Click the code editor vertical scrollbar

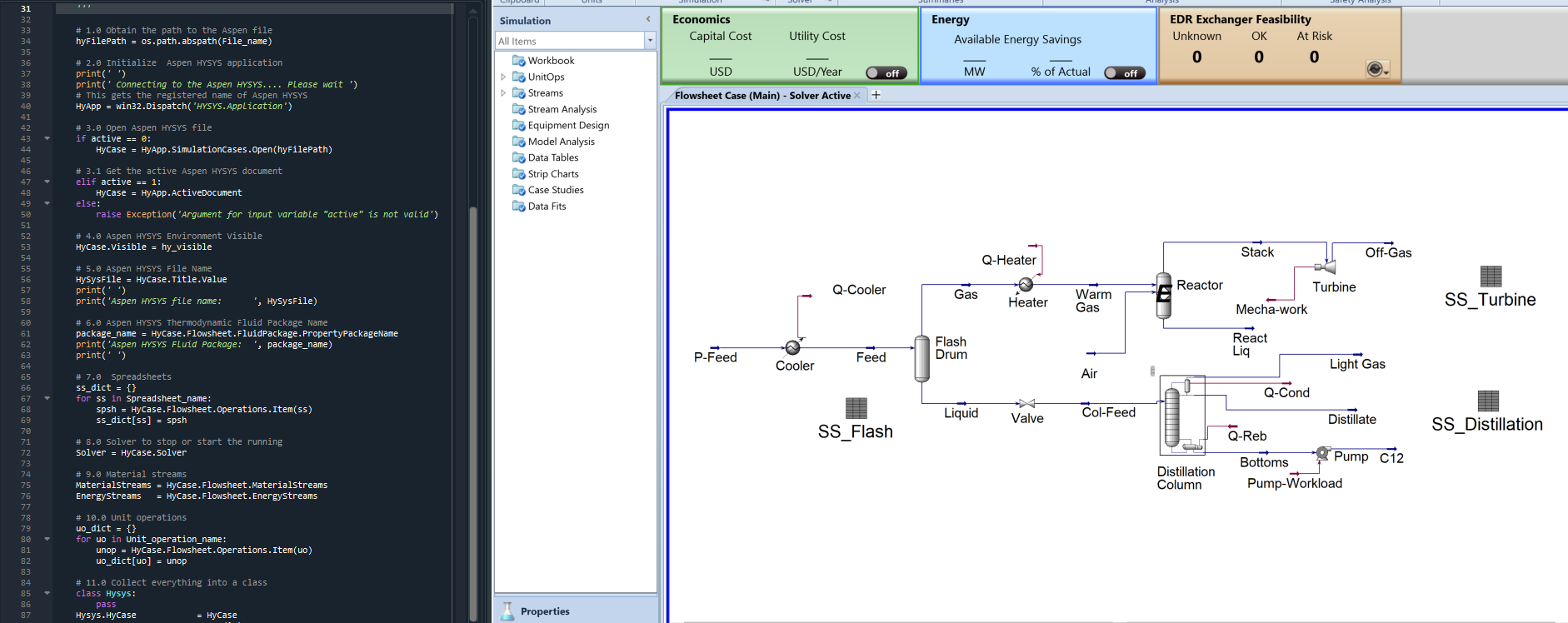(x=473, y=333)
